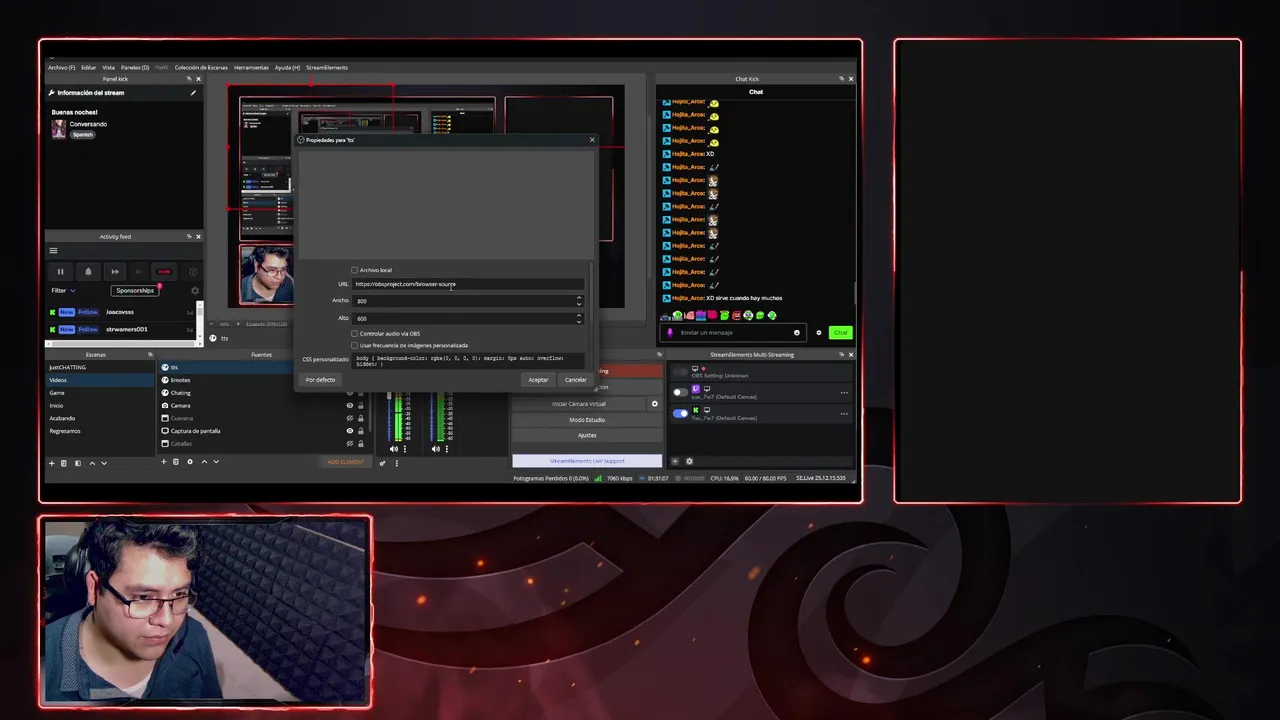Viewport: 1280px width, 720px height.
Task: Click the bell mute-alerts icon in Activity feed
Action: pos(88,272)
